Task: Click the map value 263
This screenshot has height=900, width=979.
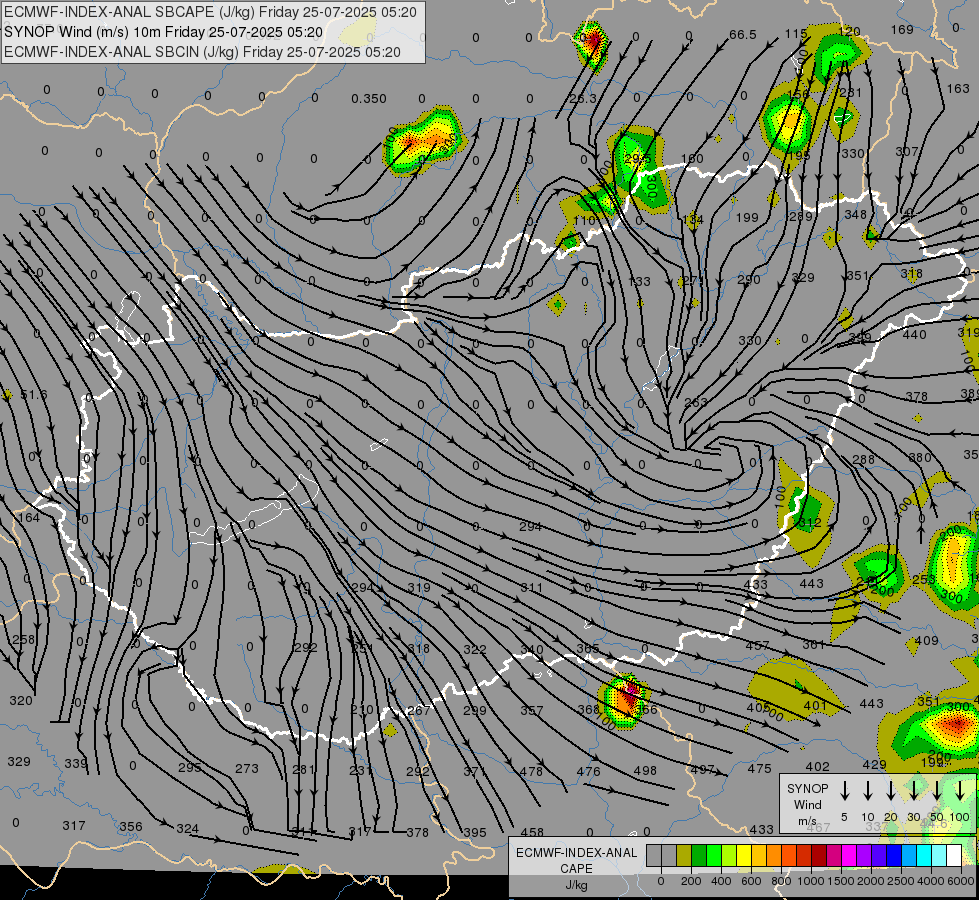Action: [x=696, y=403]
